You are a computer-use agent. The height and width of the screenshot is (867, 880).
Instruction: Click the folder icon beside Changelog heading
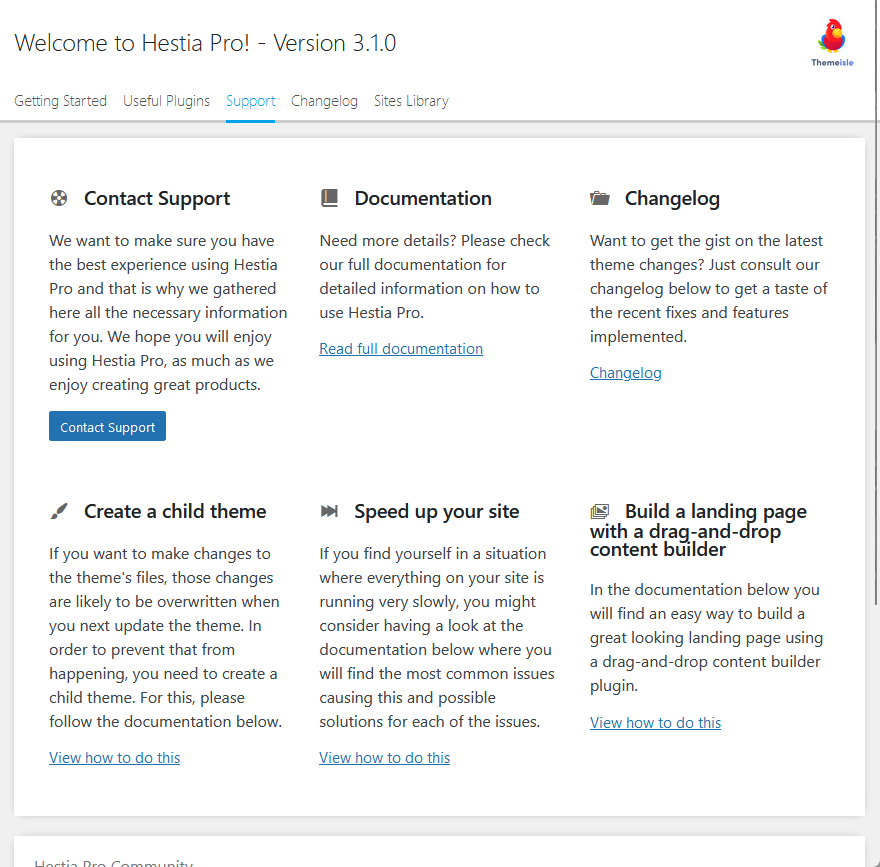[600, 198]
